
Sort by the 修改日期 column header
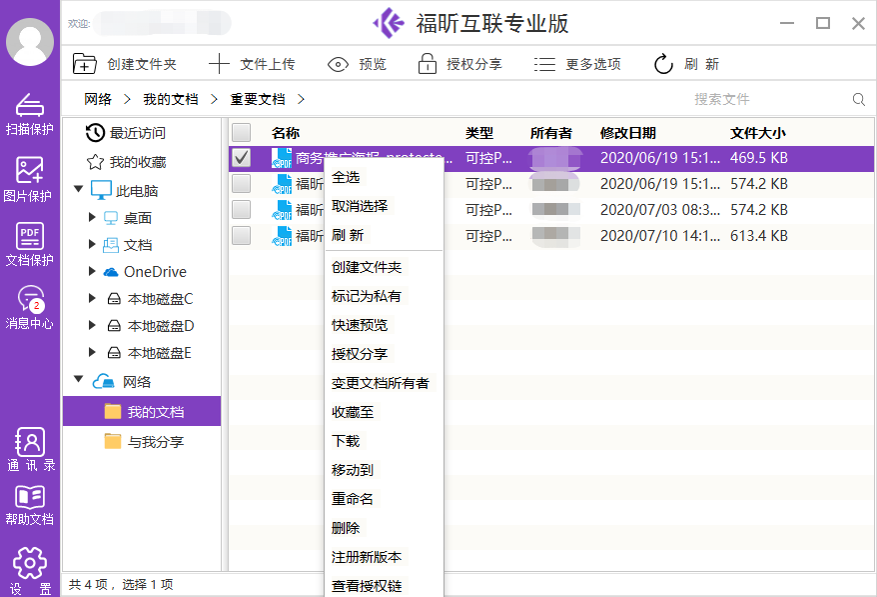pyautogui.click(x=628, y=133)
